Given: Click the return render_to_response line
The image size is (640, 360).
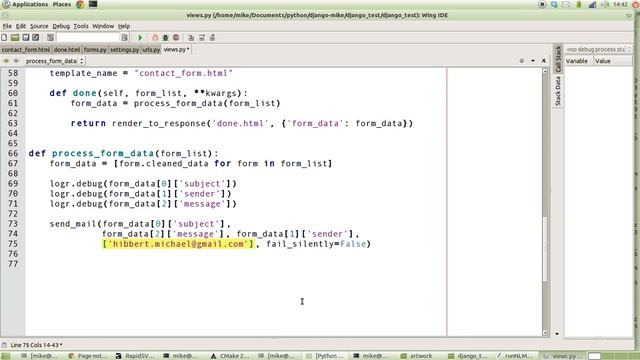Looking at the screenshot, I should (x=242, y=123).
